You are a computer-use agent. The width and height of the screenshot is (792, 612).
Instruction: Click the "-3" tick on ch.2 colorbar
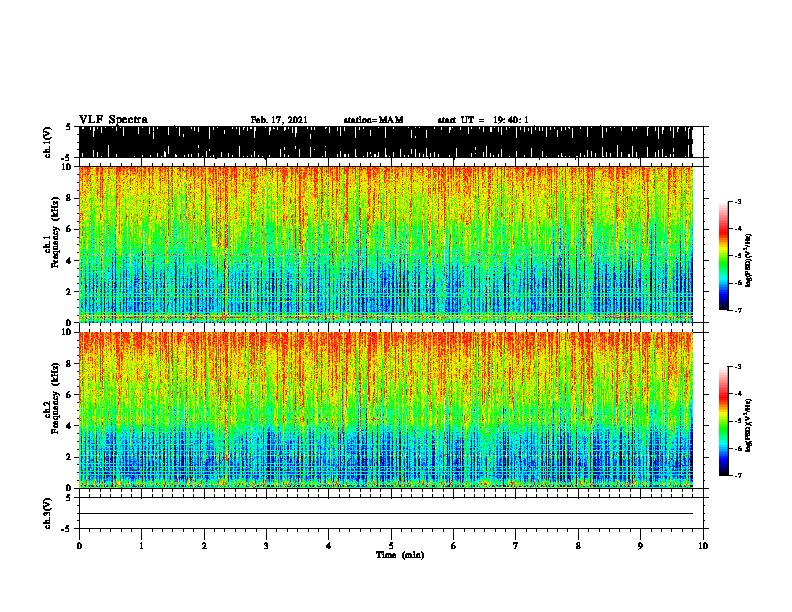click(x=738, y=367)
